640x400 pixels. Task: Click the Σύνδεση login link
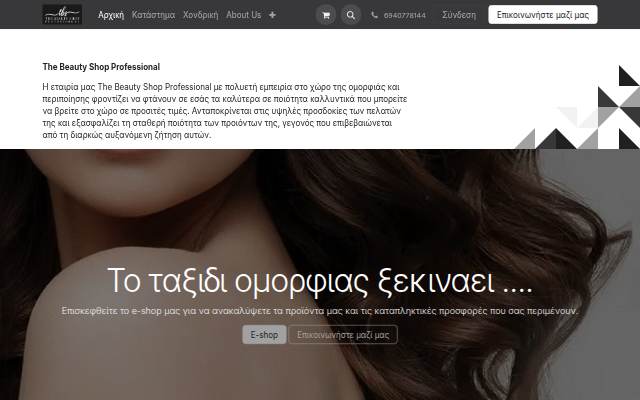[459, 15]
